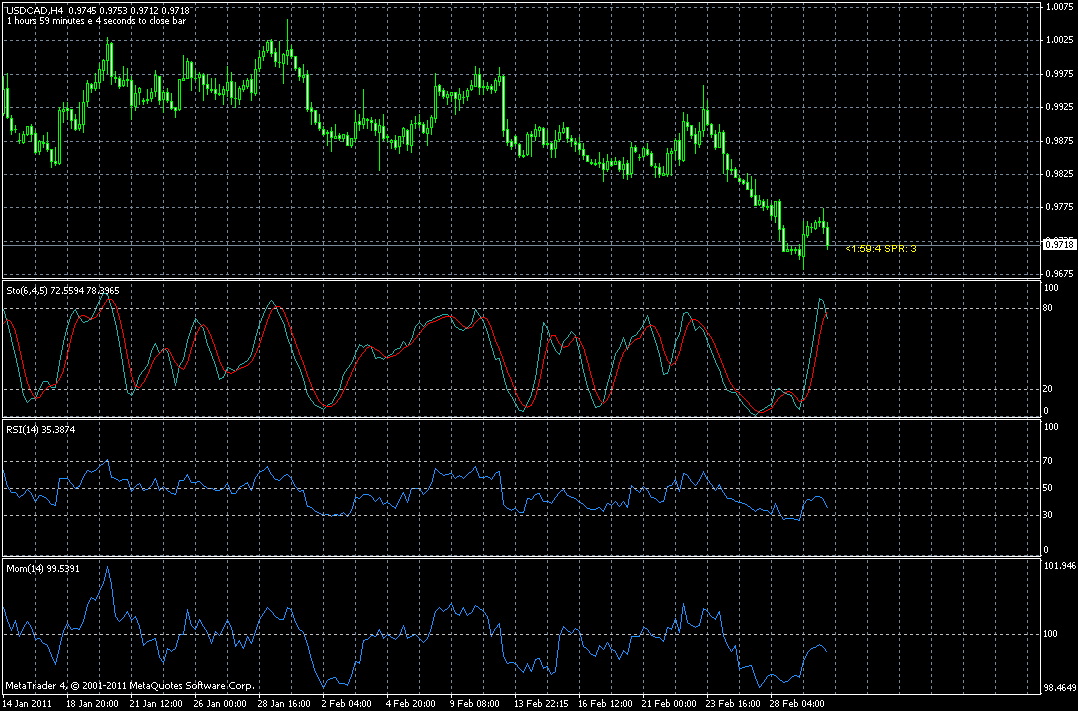Click the 98.4649 Momentum scale minimum

click(1059, 688)
